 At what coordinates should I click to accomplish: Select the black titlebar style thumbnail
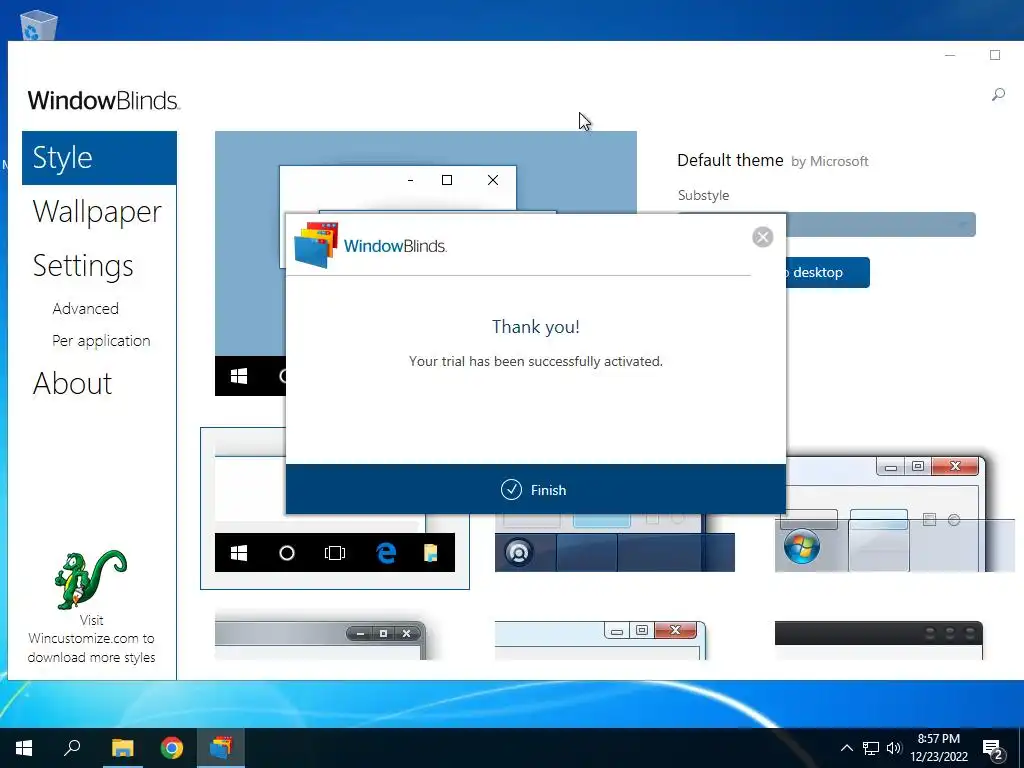click(878, 640)
